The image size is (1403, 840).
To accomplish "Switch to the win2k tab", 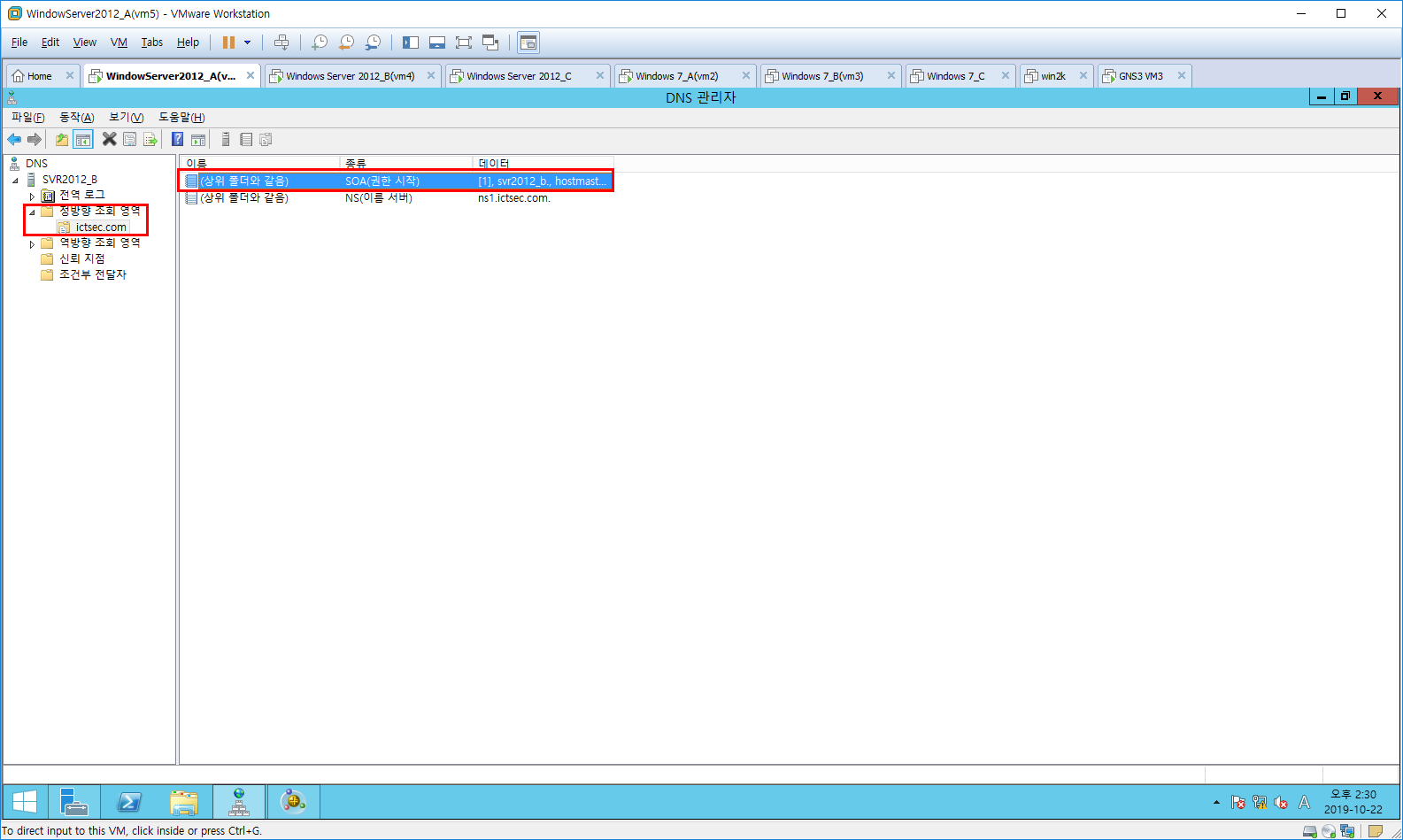I will click(1052, 76).
